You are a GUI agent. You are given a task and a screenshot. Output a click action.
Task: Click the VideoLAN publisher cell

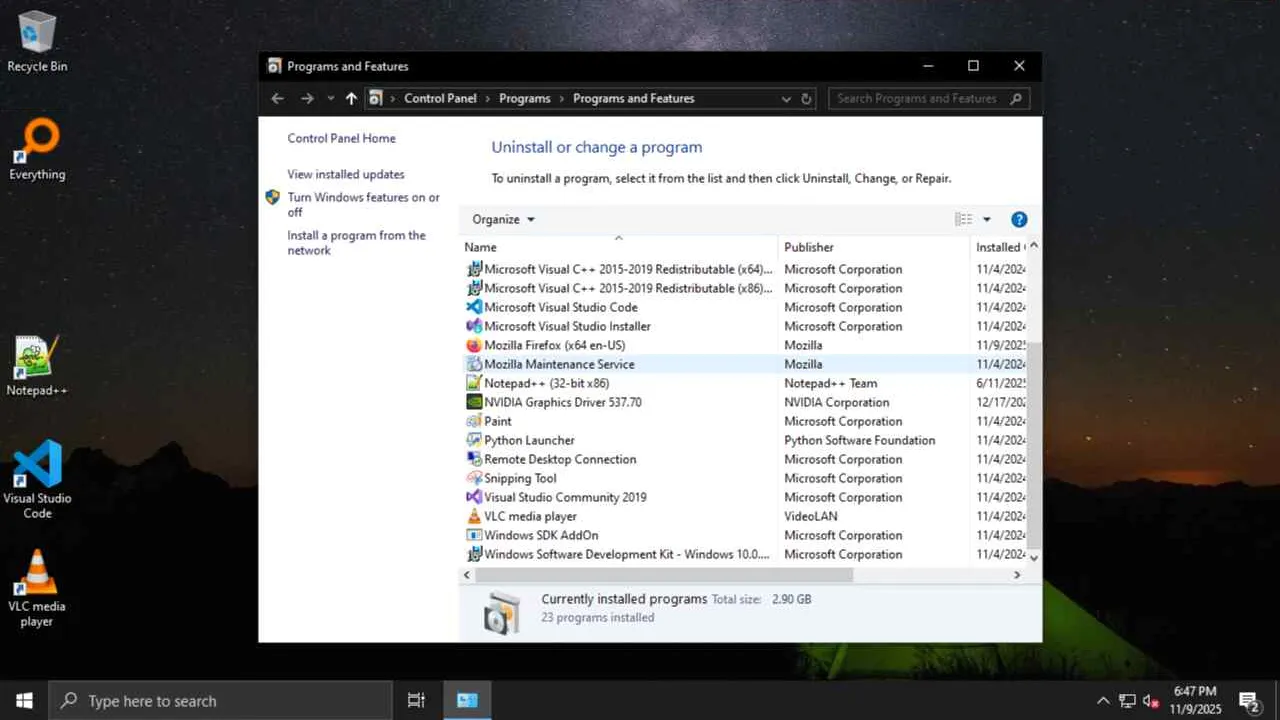(x=811, y=516)
